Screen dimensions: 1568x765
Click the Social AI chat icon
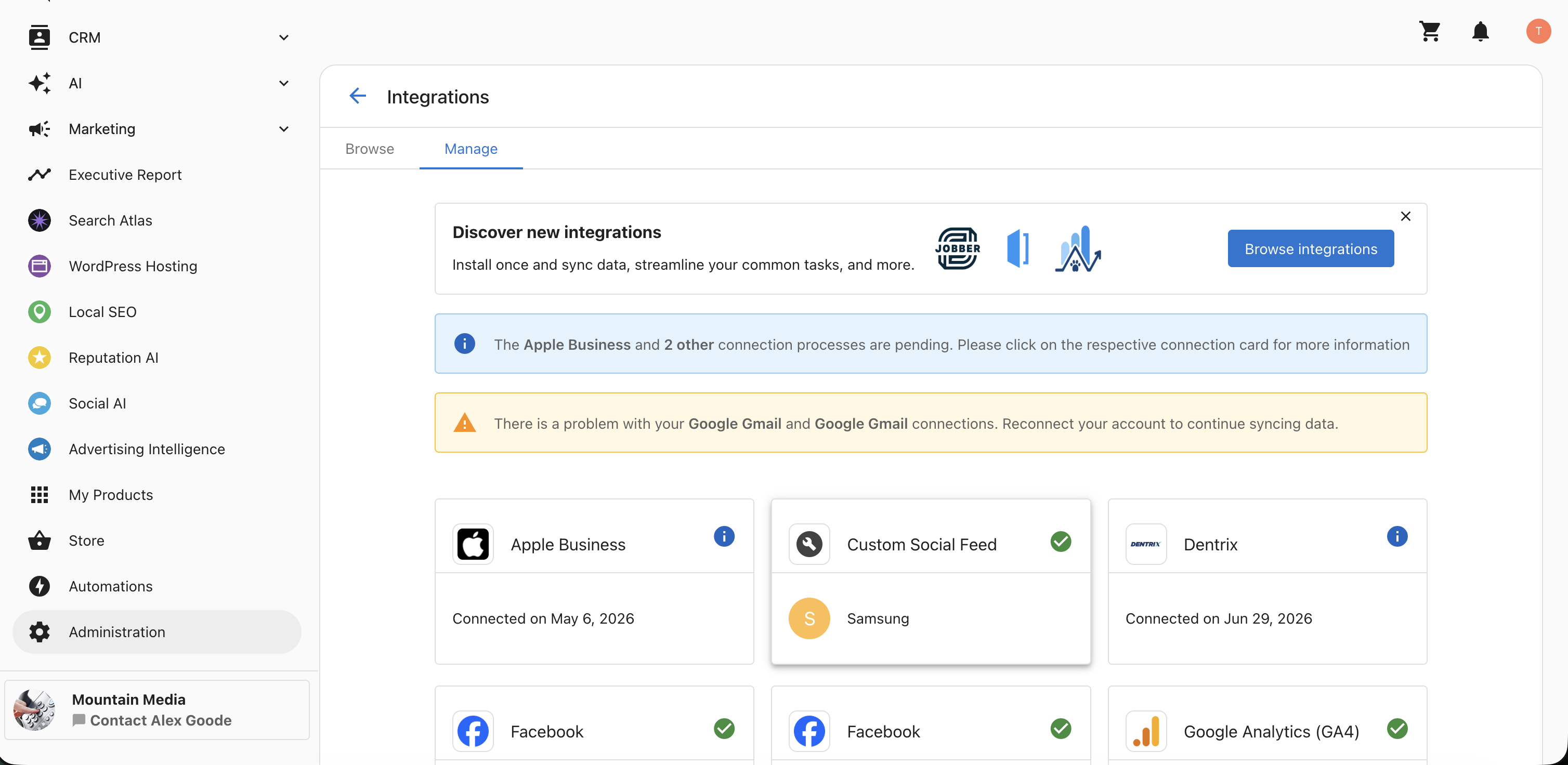point(40,403)
